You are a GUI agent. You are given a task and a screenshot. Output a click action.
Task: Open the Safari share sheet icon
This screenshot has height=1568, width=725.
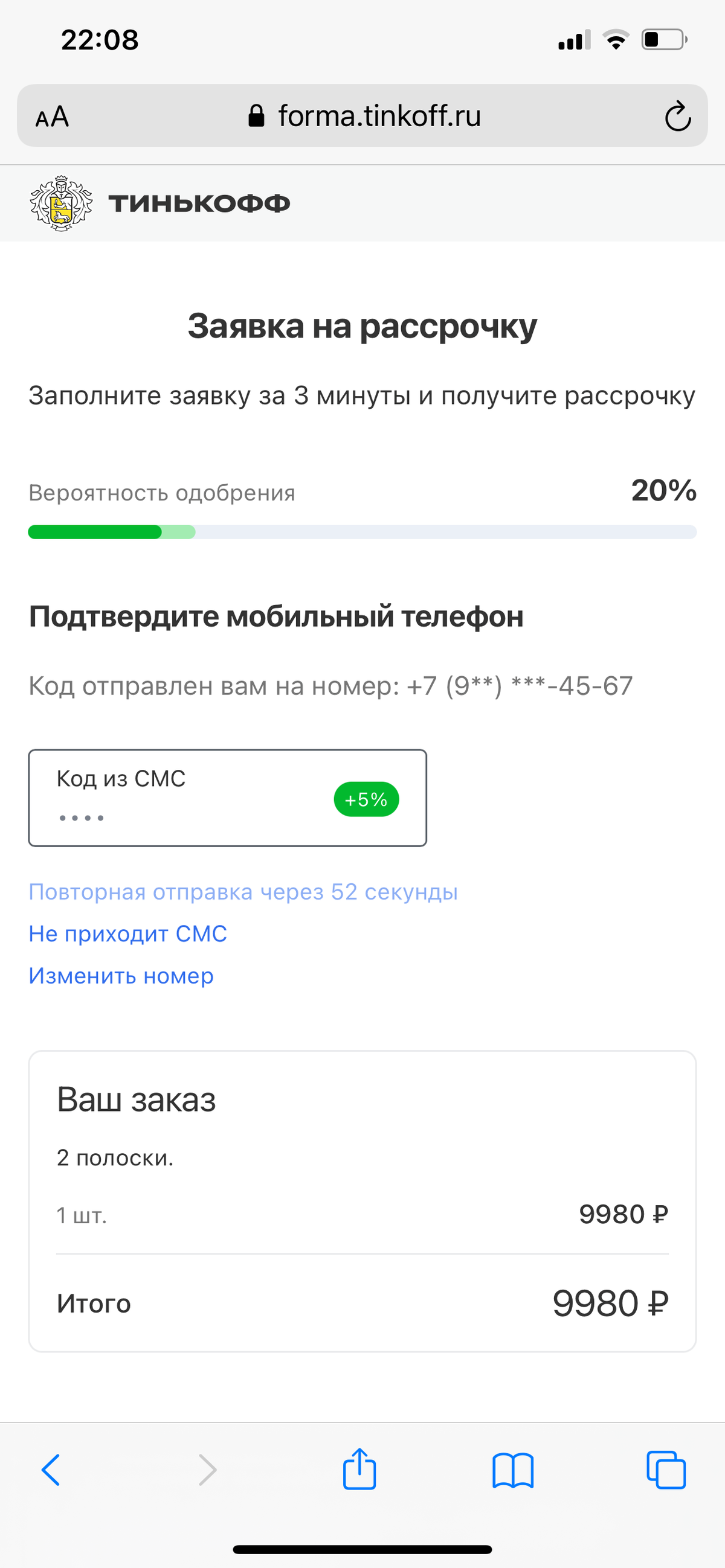click(x=359, y=1468)
